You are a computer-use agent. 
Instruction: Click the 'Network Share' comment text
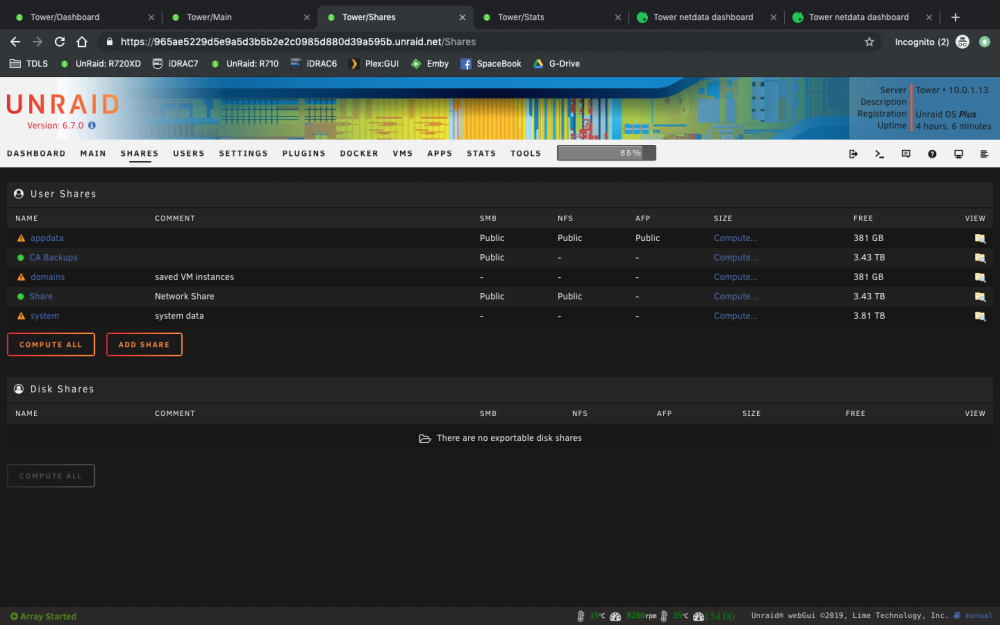pos(184,297)
